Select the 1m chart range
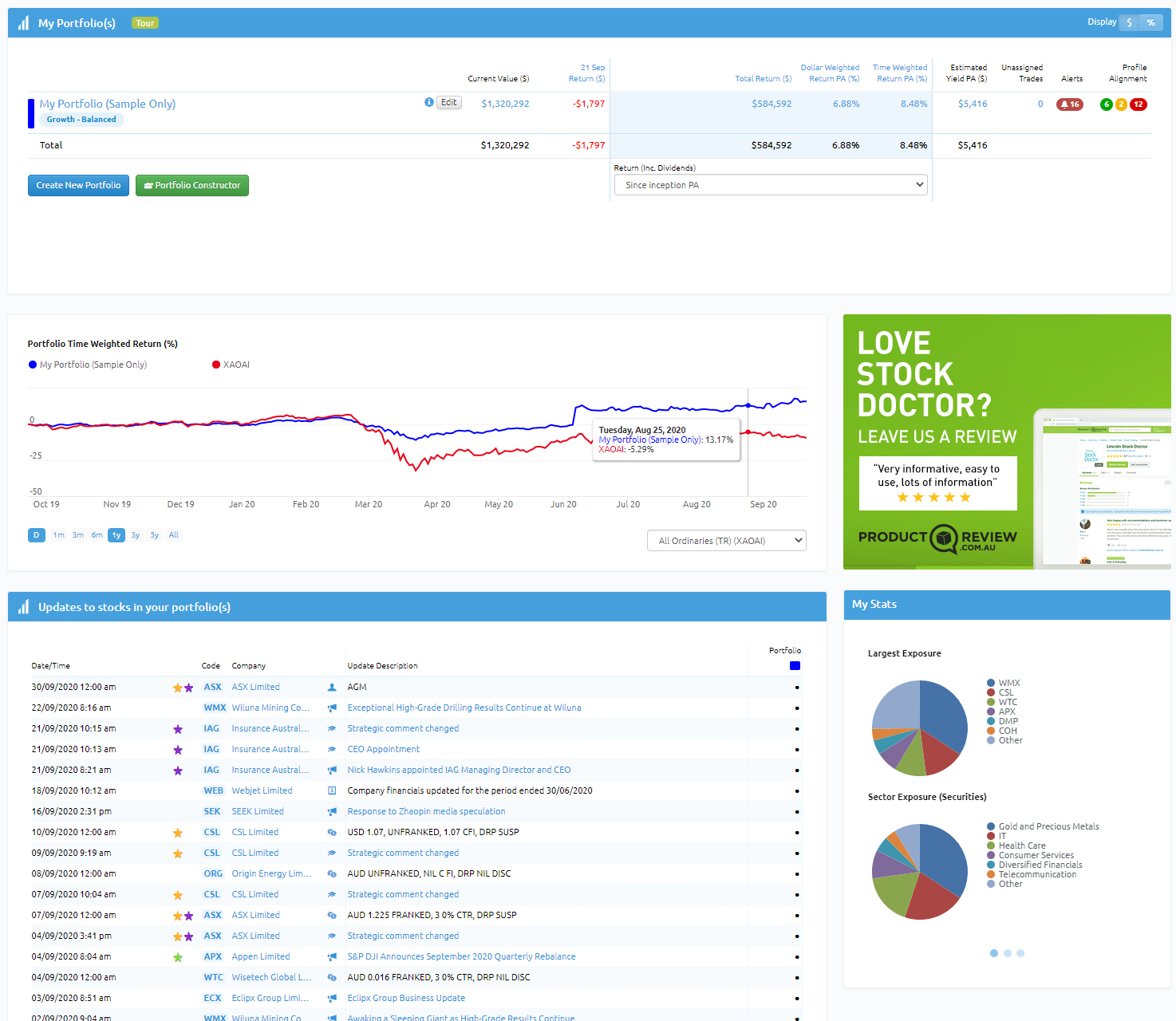 59,535
